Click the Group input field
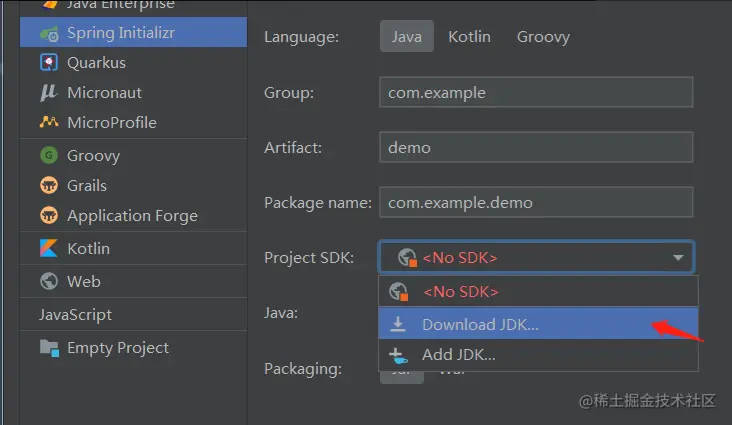 click(536, 92)
